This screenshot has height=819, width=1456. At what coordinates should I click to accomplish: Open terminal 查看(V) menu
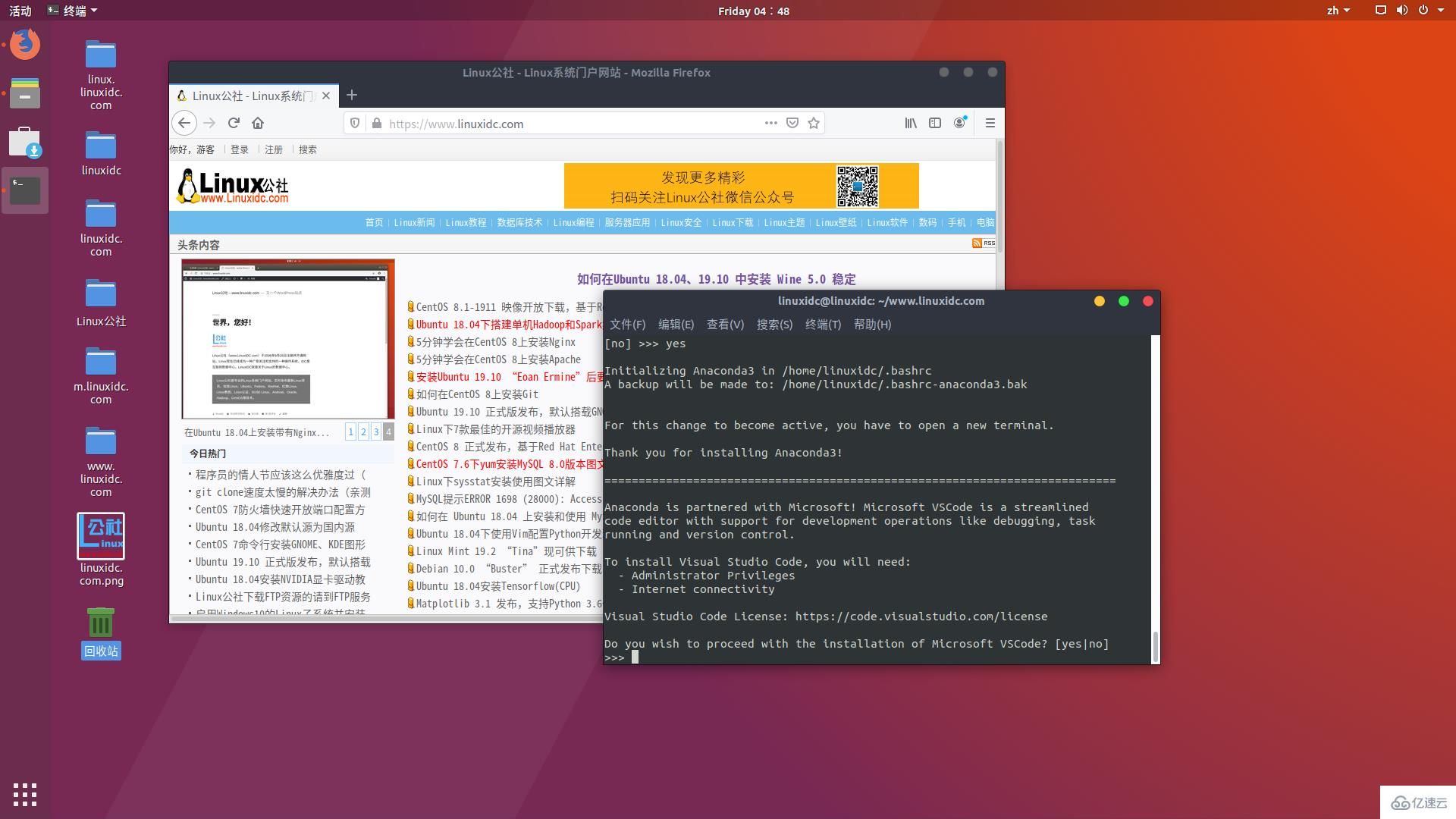pos(725,324)
